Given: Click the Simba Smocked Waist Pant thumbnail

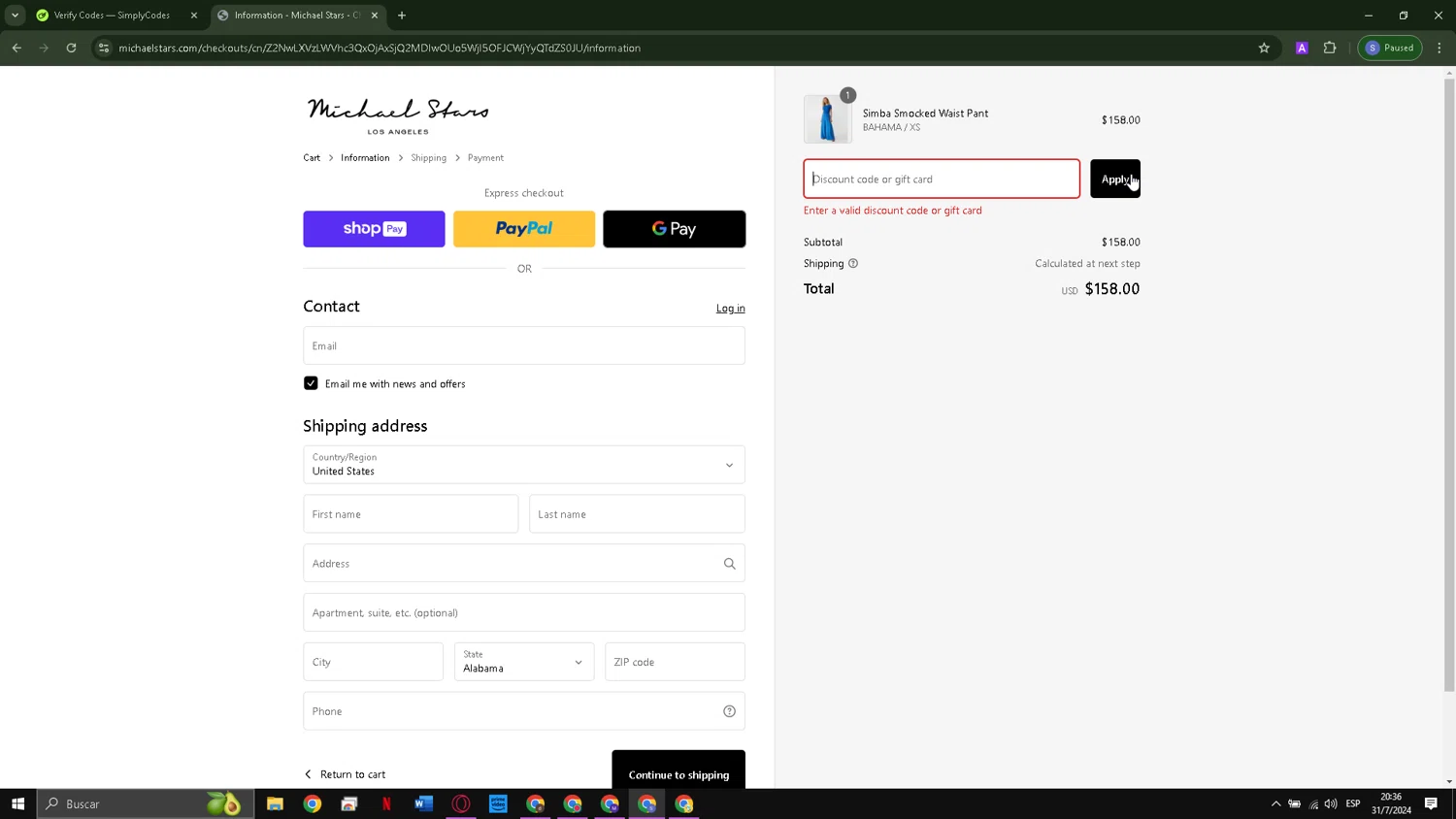Looking at the screenshot, I should tap(828, 119).
